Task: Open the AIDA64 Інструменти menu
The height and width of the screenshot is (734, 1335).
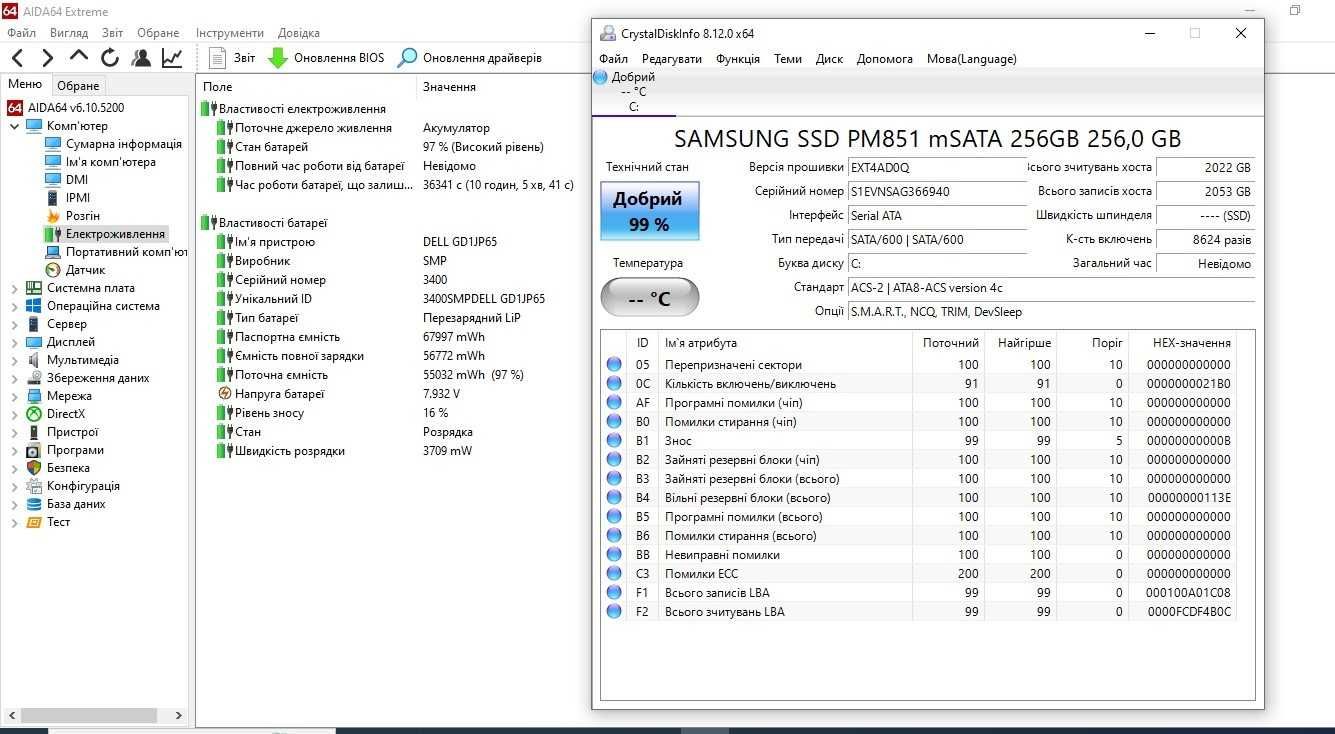Action: (x=230, y=33)
